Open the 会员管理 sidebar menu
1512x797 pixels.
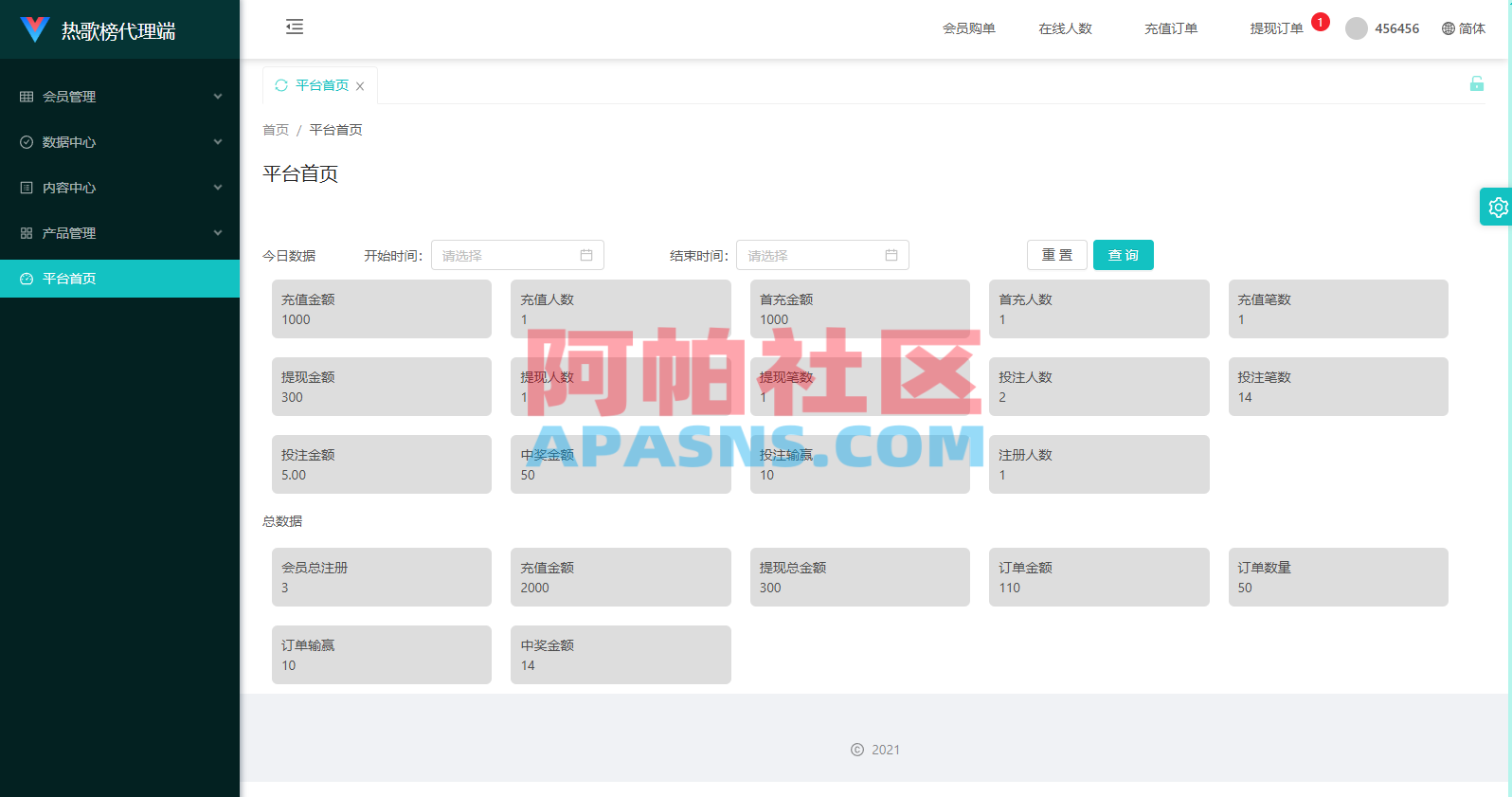pos(119,97)
